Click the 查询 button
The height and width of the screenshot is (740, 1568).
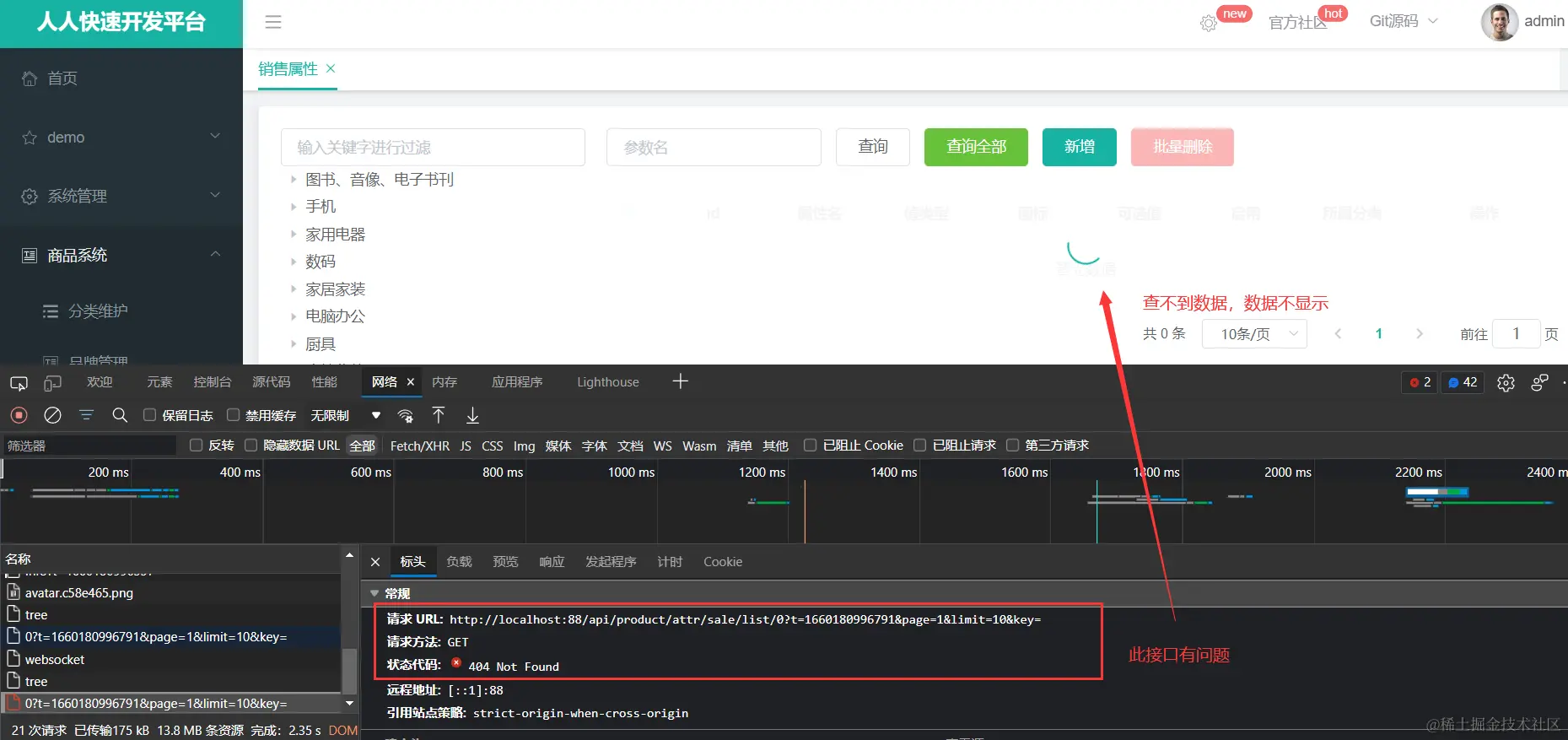click(x=873, y=147)
